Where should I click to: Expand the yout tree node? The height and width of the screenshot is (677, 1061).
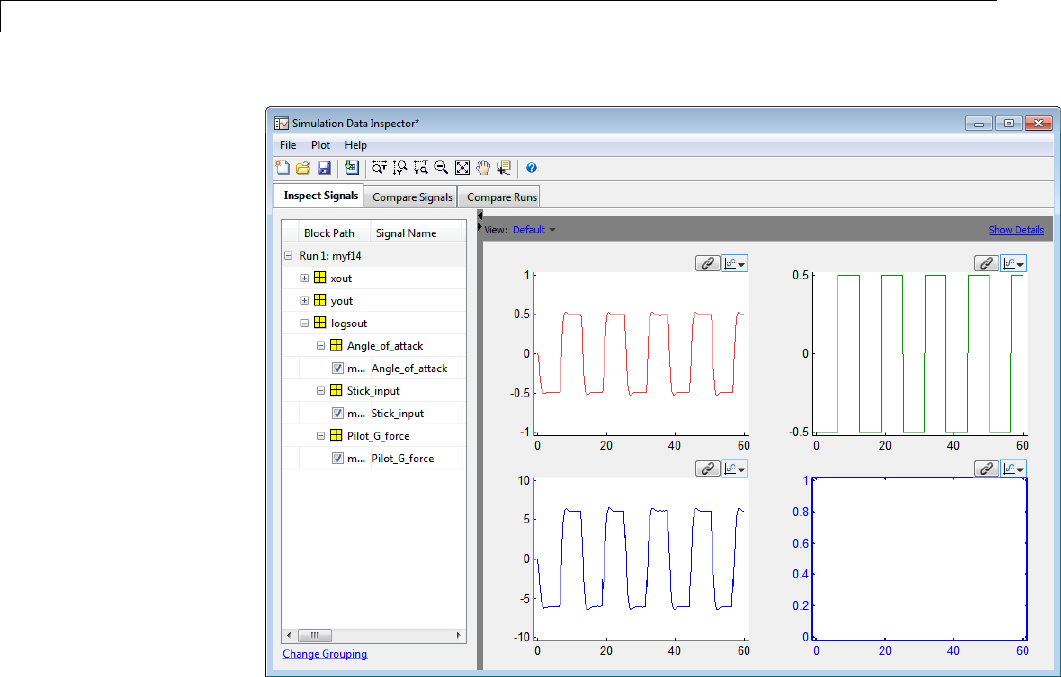[x=305, y=300]
